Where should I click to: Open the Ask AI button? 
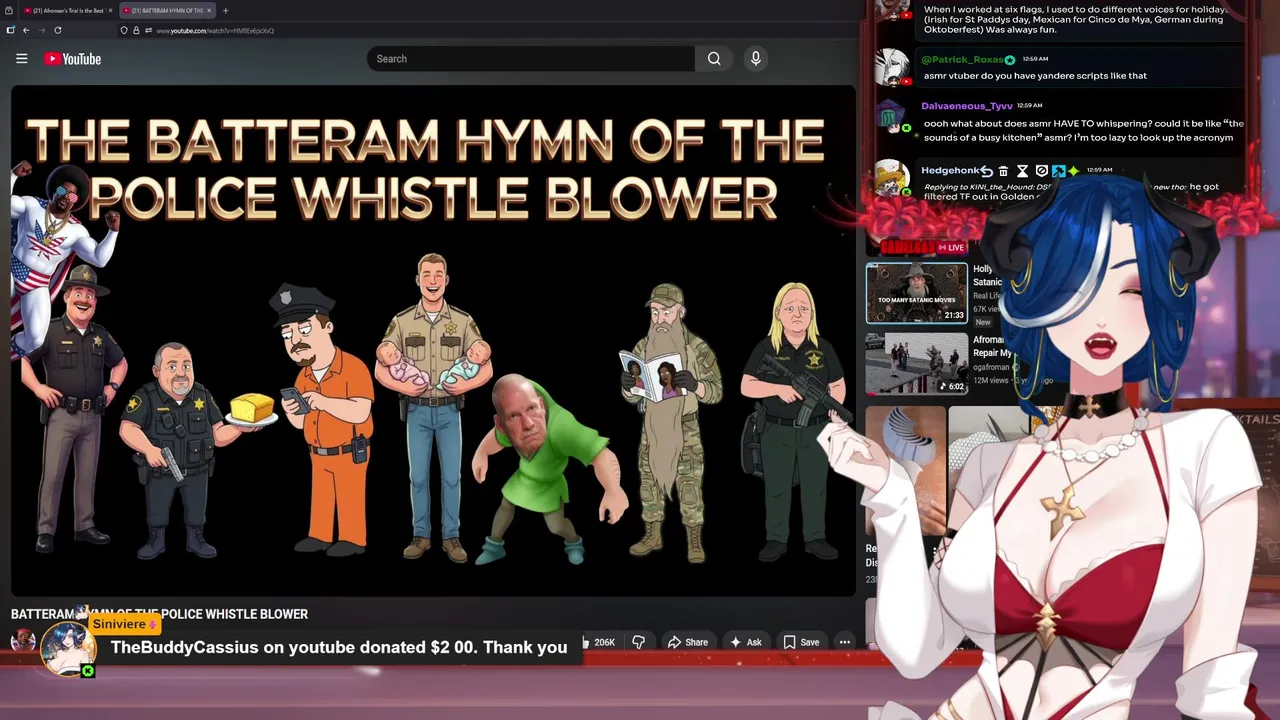(x=746, y=642)
